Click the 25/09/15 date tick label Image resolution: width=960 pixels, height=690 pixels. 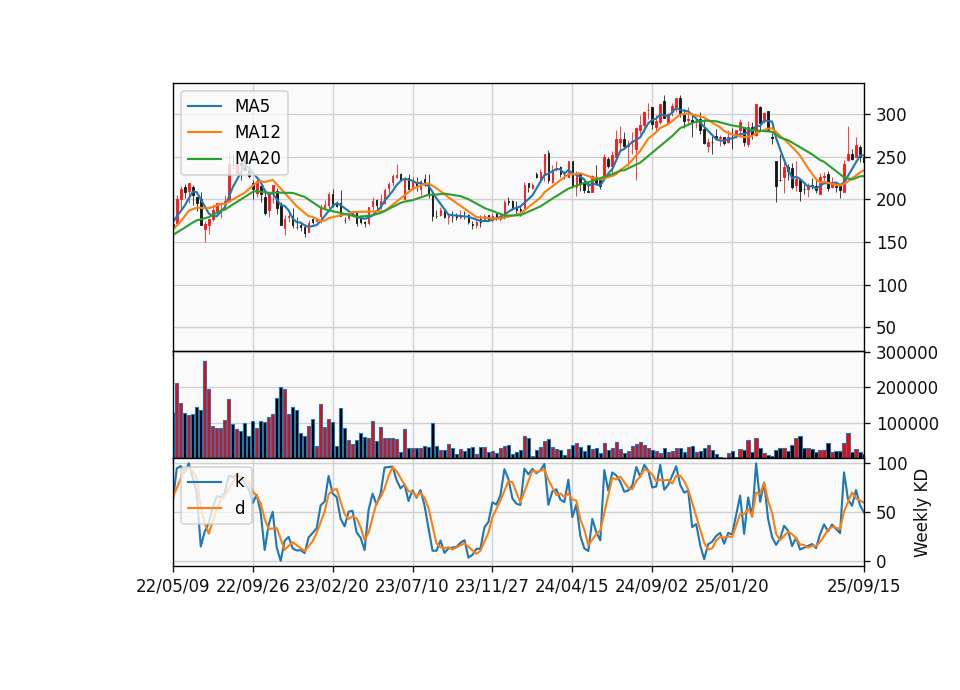point(864,587)
